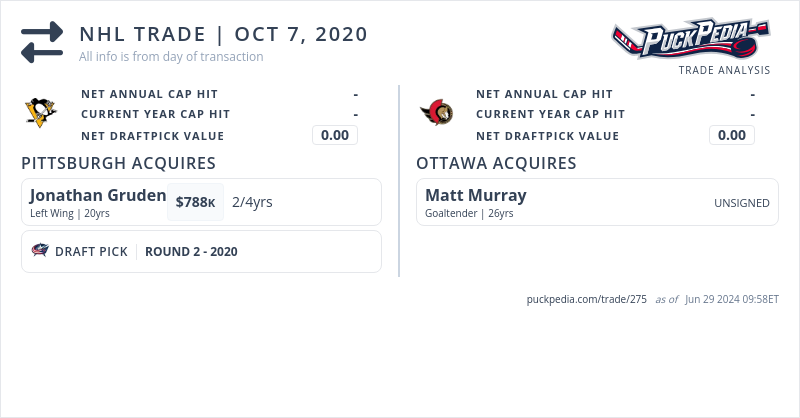800x418 pixels.
Task: Click the NHL Trade Oct 7, 2020 title
Action: pos(223,34)
